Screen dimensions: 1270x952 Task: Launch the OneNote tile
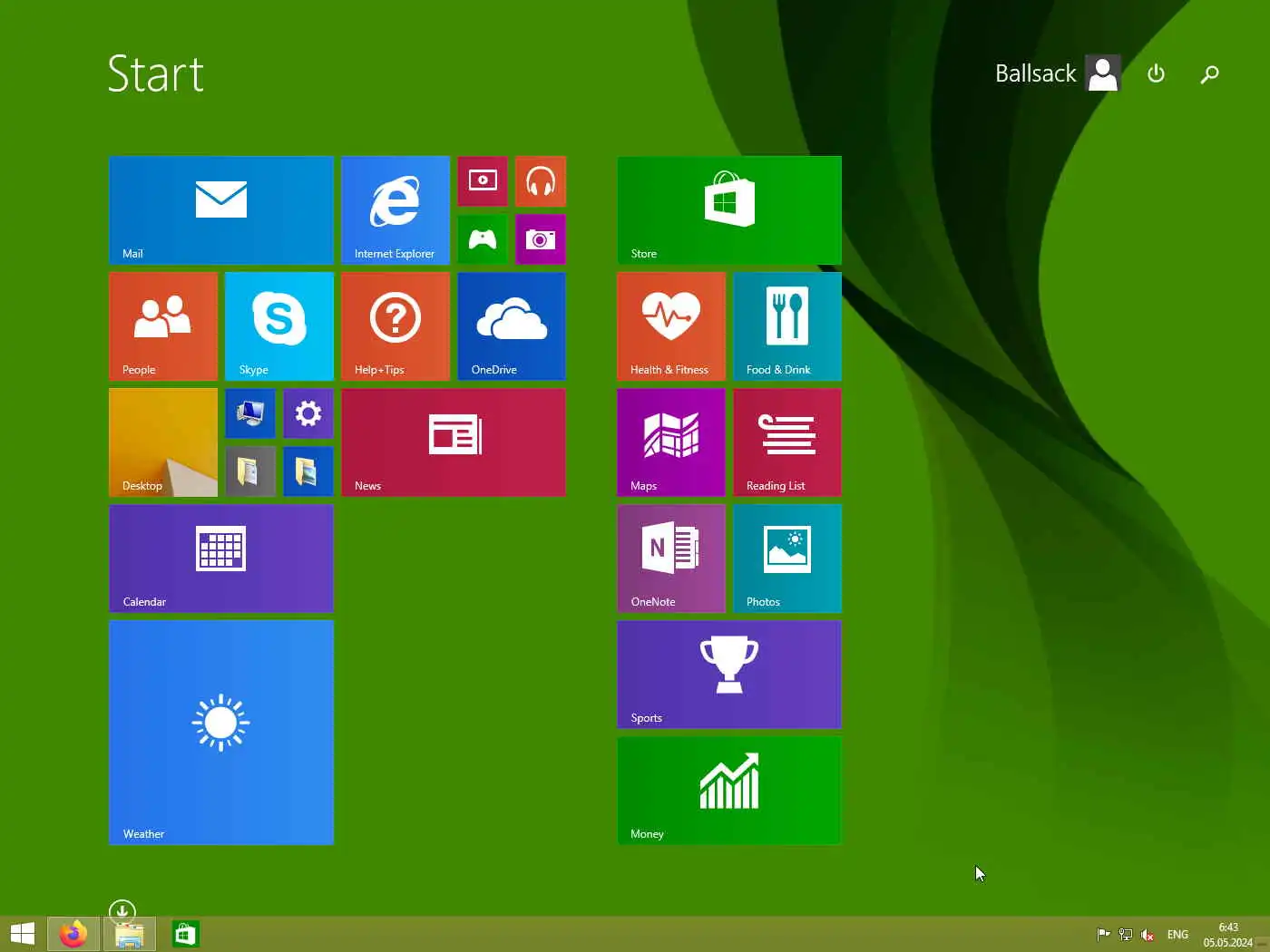point(671,559)
